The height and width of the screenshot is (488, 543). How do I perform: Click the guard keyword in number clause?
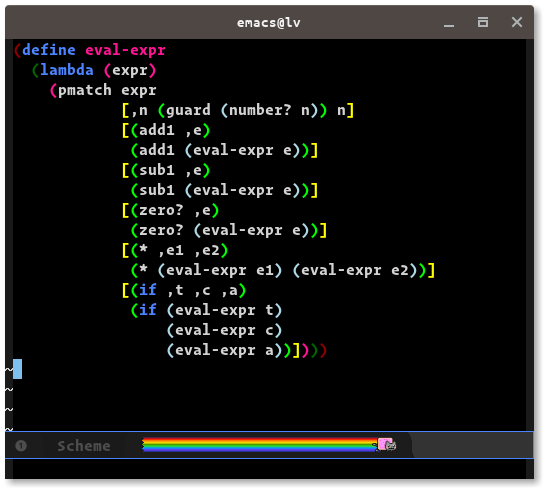click(188, 111)
